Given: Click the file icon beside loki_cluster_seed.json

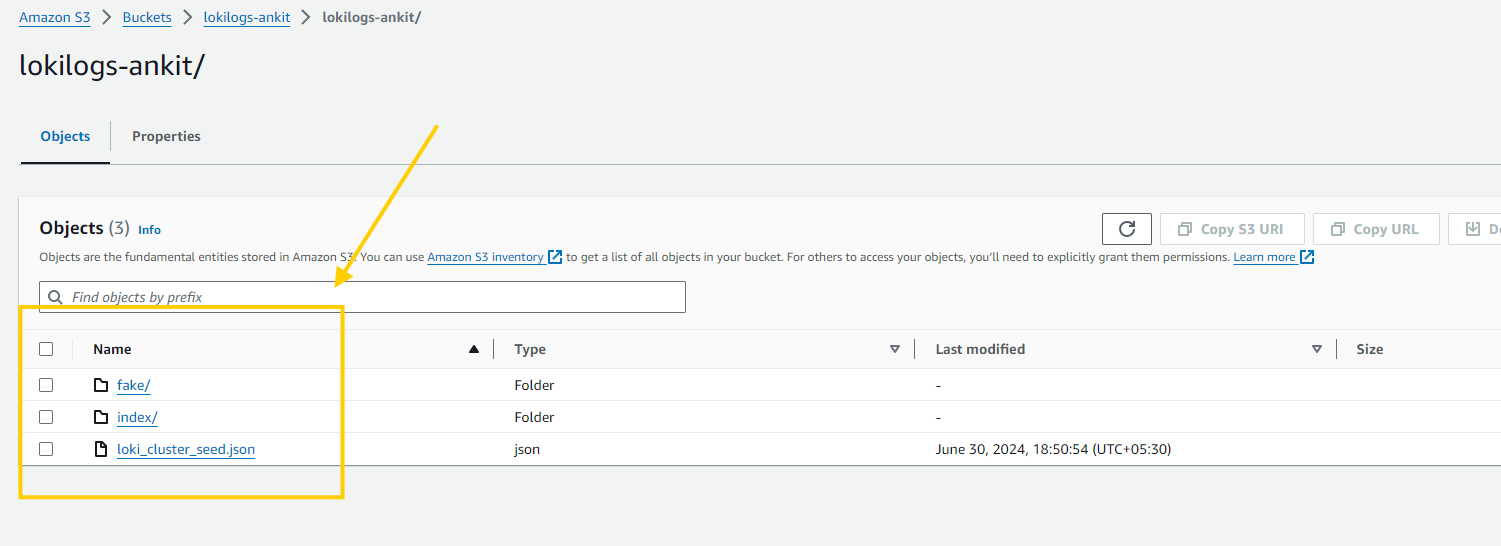Looking at the screenshot, I should (x=100, y=449).
